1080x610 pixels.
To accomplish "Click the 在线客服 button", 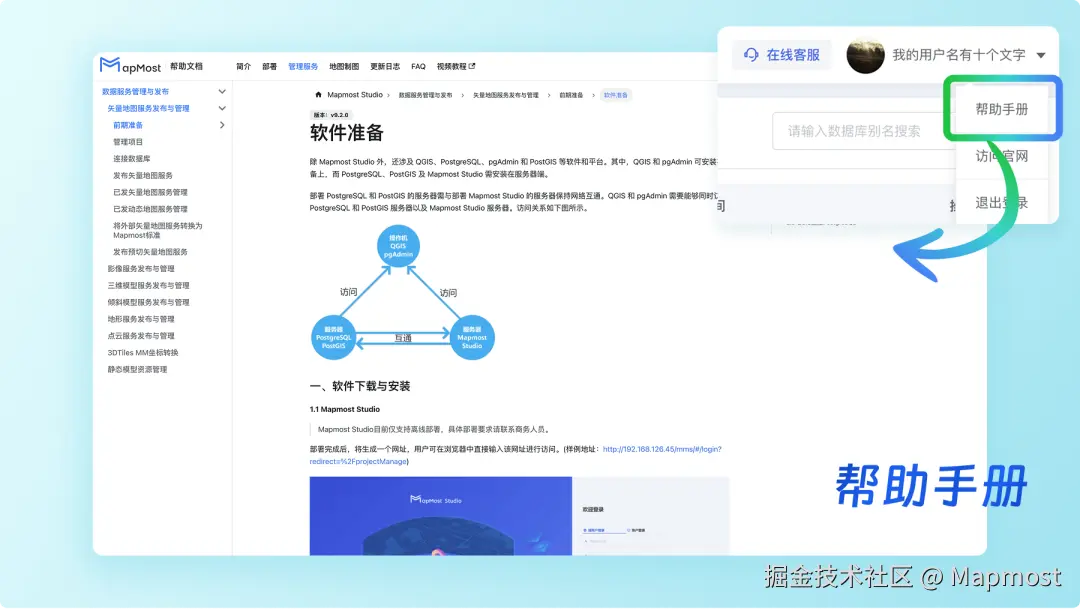I will point(781,55).
